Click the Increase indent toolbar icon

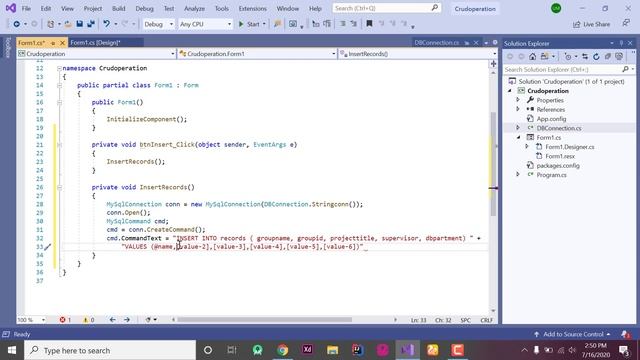(x=327, y=24)
